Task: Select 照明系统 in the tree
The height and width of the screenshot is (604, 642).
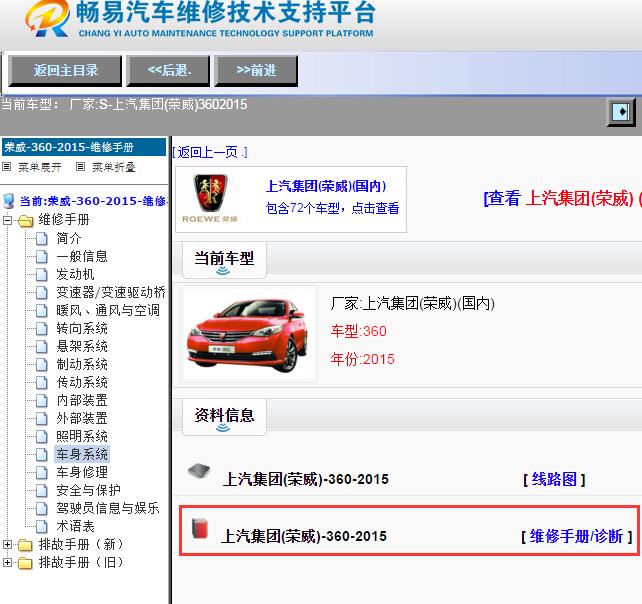Action: click(x=82, y=437)
